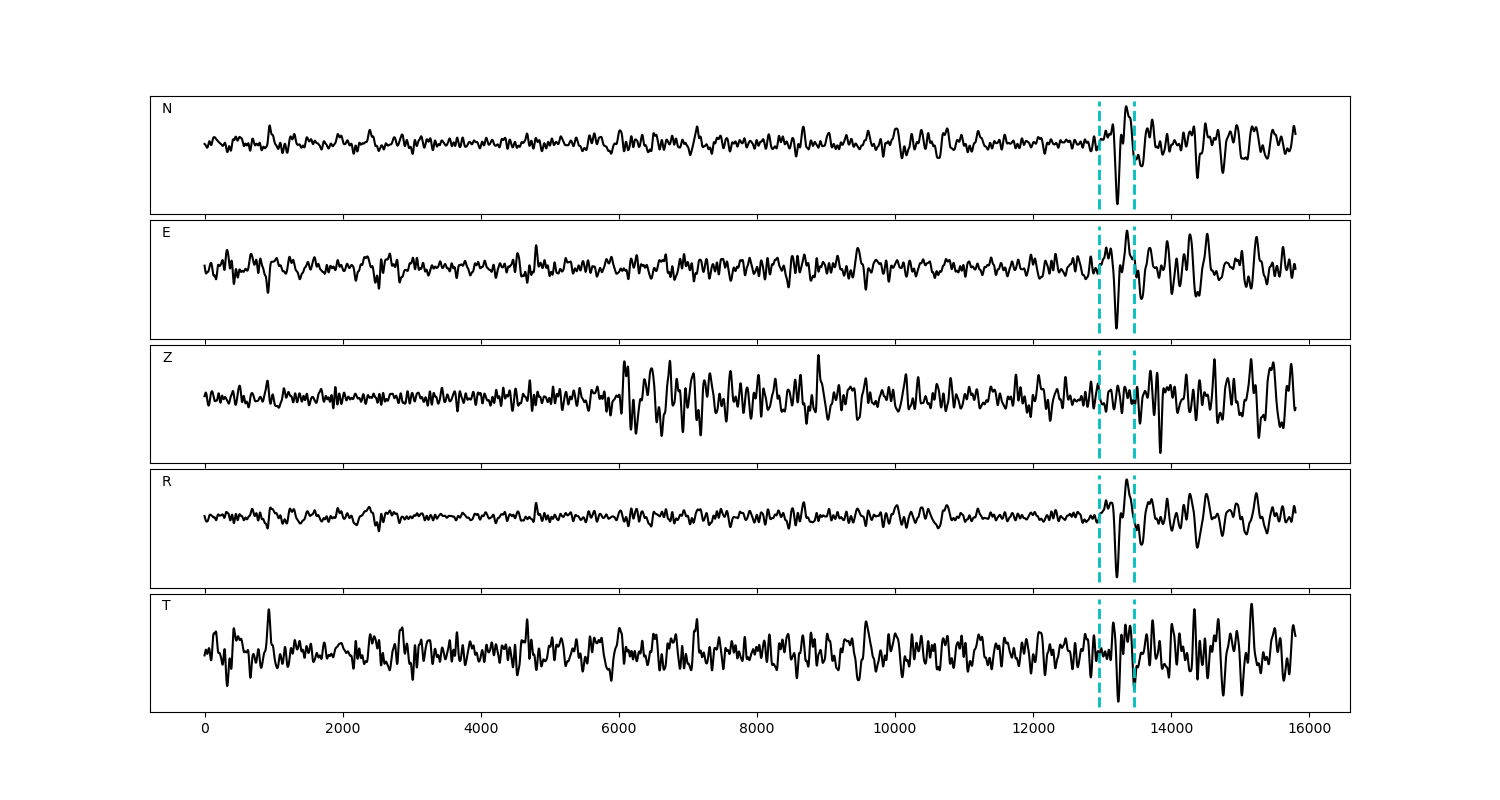The width and height of the screenshot is (1500, 800).
Task: Pick the first cyan dashed line in R panel
Action: coord(1099,550)
